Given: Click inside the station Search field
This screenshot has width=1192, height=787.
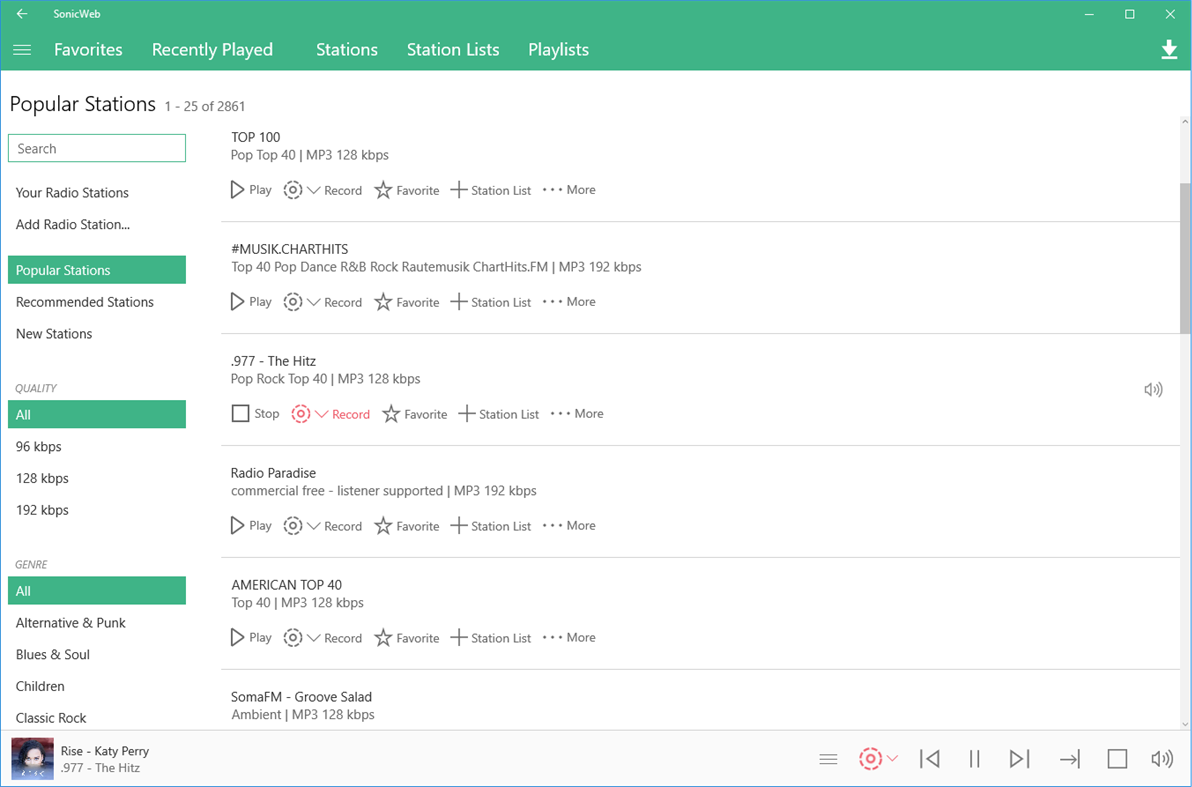Looking at the screenshot, I should click(x=96, y=147).
